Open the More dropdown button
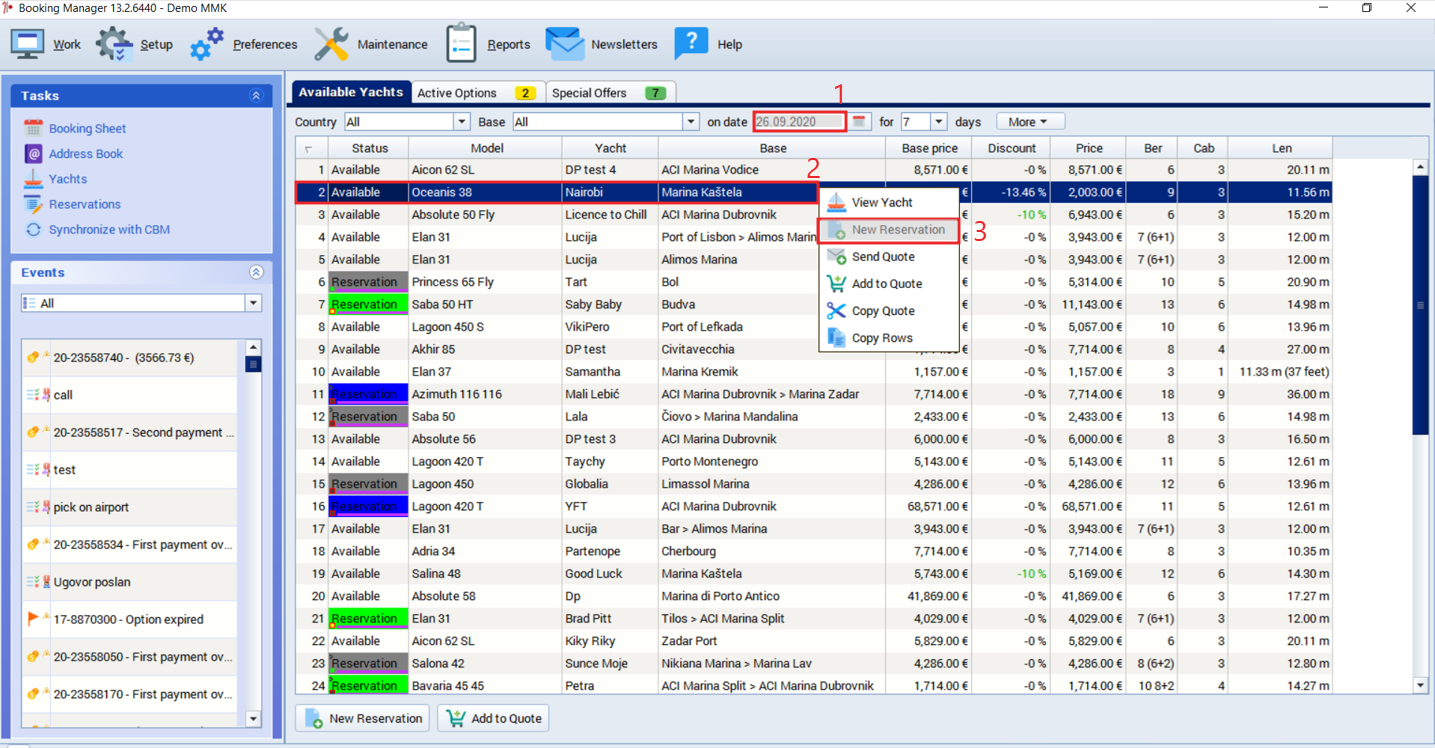The image size is (1435, 748). [x=1029, y=122]
